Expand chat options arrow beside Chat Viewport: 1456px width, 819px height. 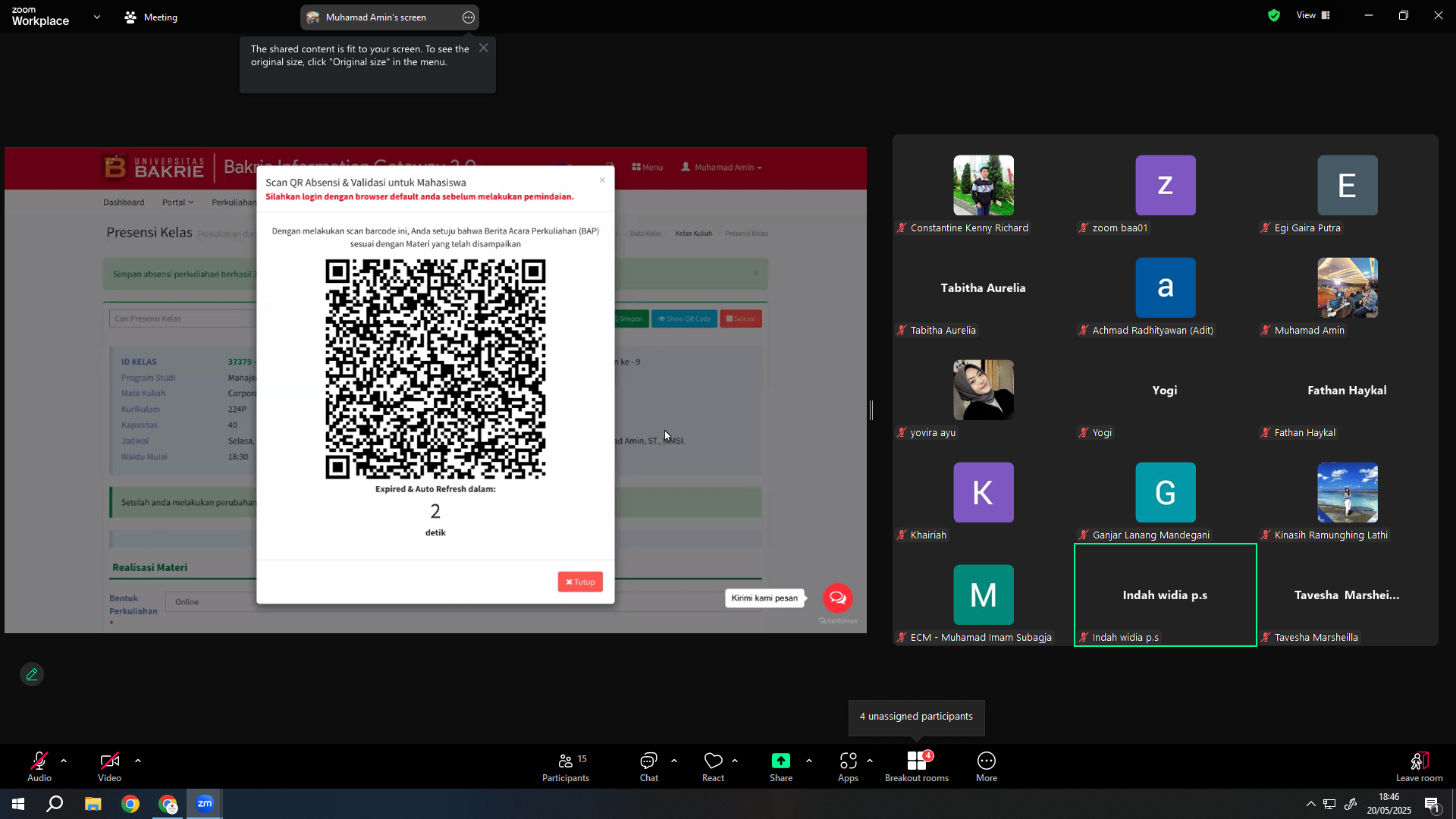(x=674, y=761)
